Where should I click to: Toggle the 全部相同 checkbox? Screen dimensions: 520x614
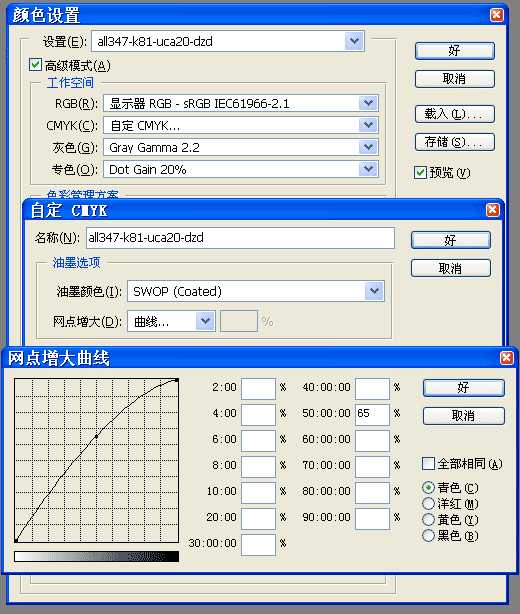[428, 464]
